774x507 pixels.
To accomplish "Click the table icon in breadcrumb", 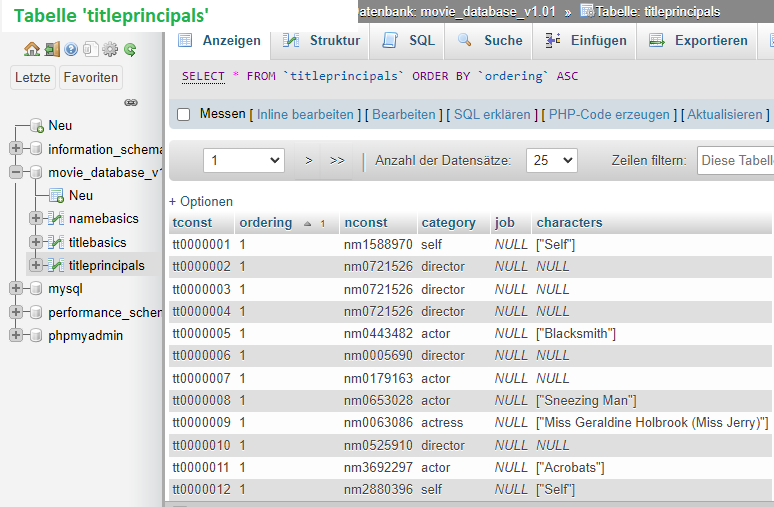I will 587,10.
